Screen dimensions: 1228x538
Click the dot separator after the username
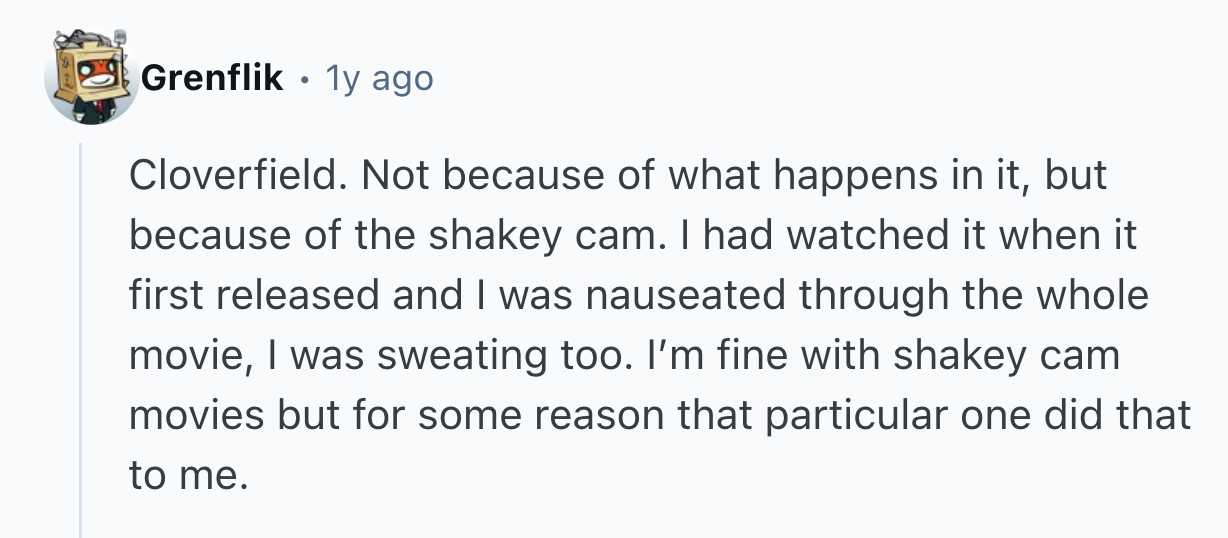point(304,78)
